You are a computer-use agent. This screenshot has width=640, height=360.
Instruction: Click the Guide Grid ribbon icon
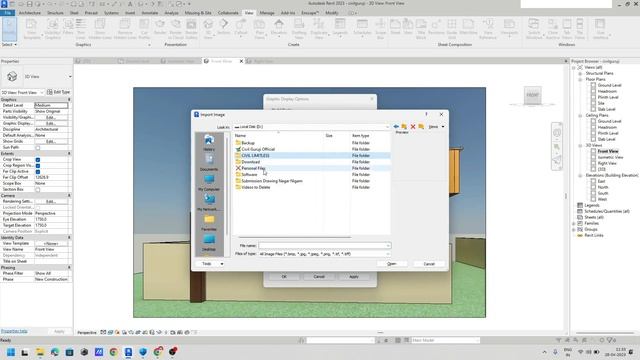click(x=452, y=29)
